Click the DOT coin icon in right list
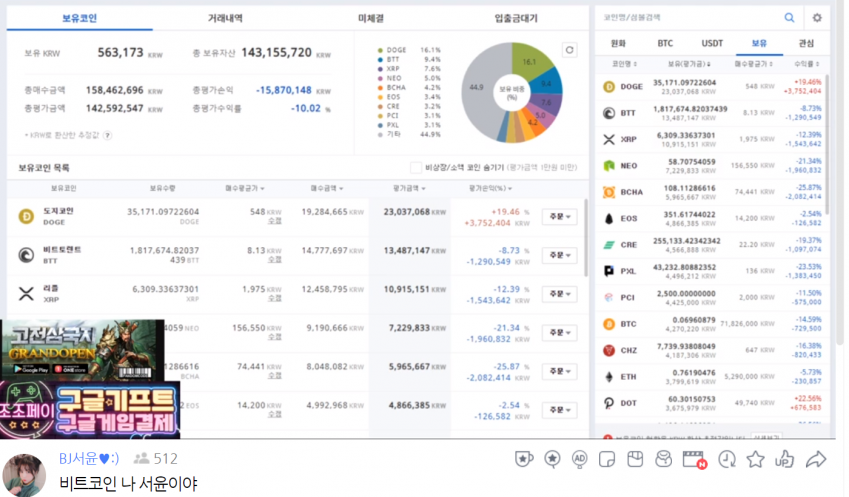This screenshot has height=497, width=849. [x=609, y=403]
